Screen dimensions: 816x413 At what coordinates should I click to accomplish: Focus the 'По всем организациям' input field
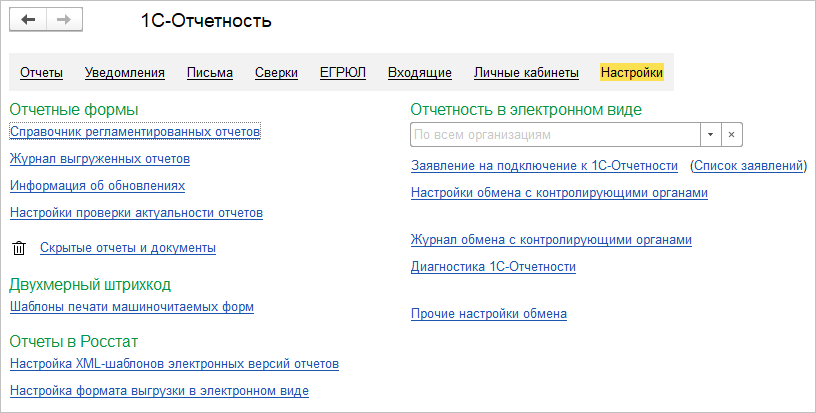pos(555,135)
